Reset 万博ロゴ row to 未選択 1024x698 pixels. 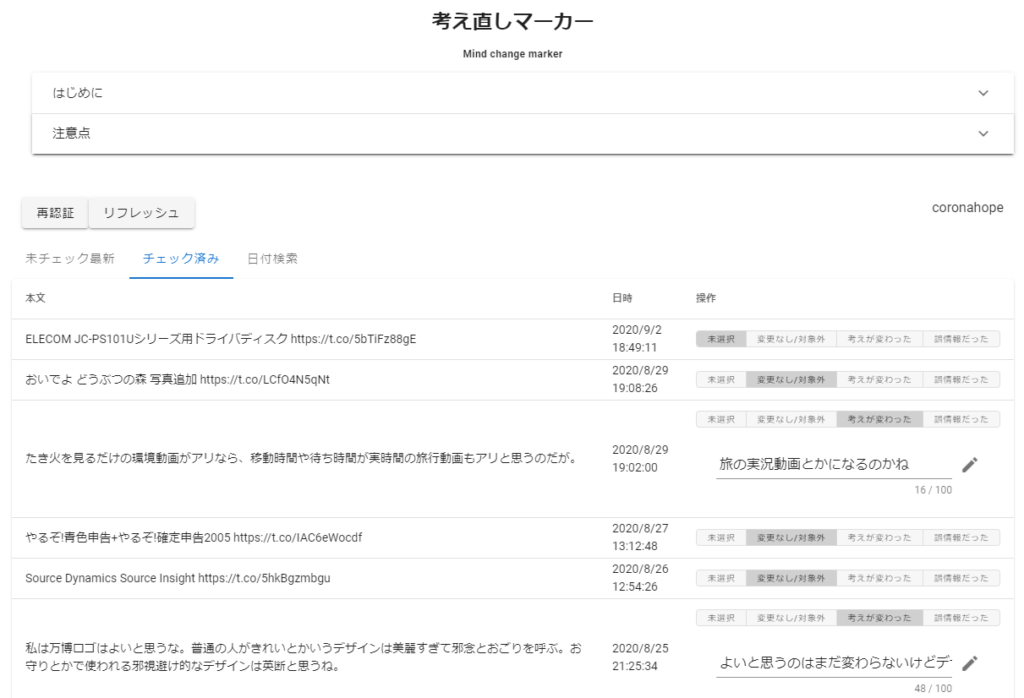click(721, 618)
